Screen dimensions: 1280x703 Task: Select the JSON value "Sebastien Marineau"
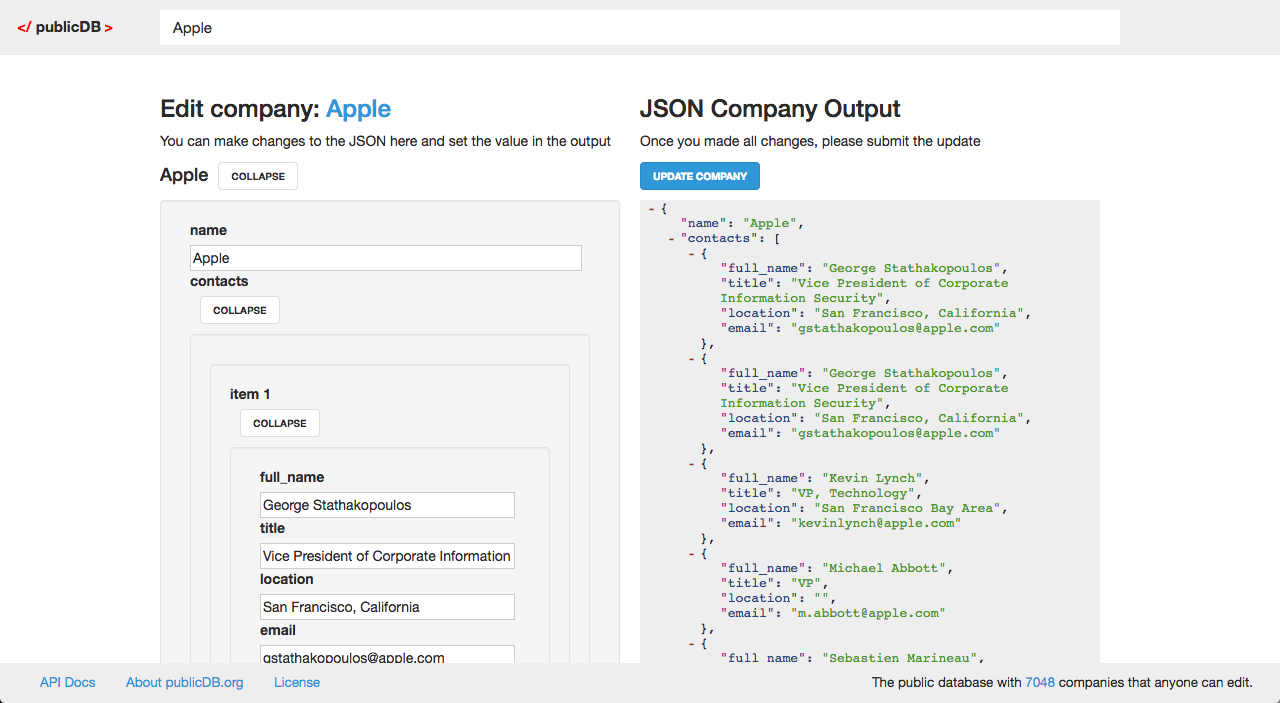pos(899,658)
